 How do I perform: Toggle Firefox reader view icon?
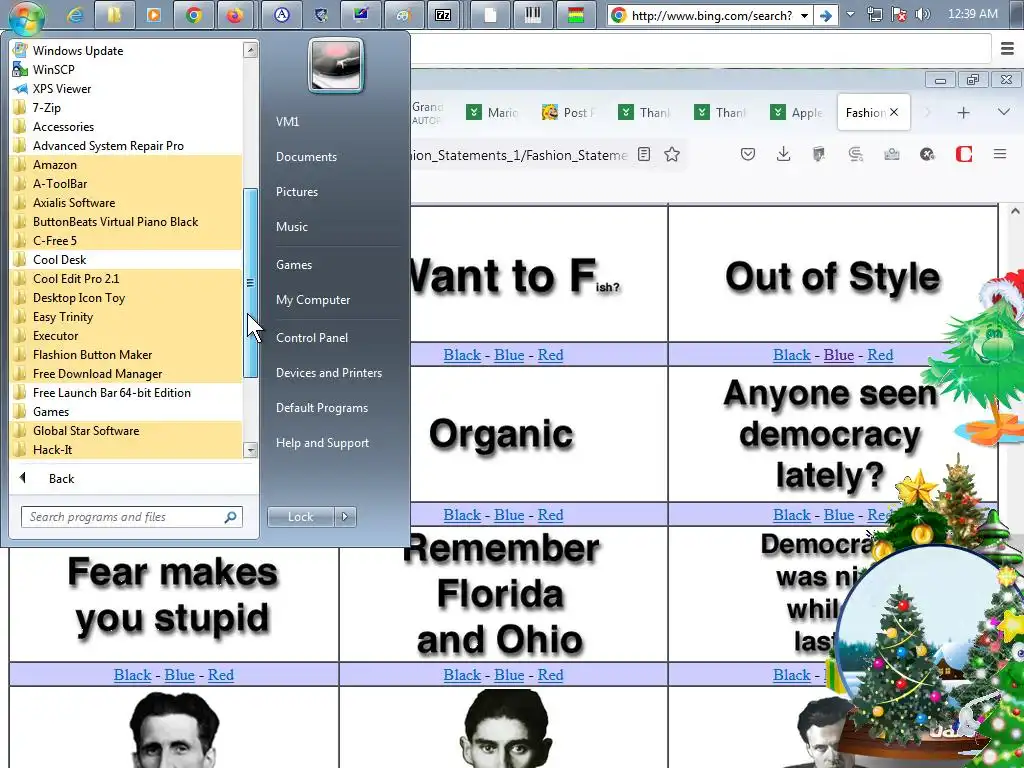(x=644, y=154)
